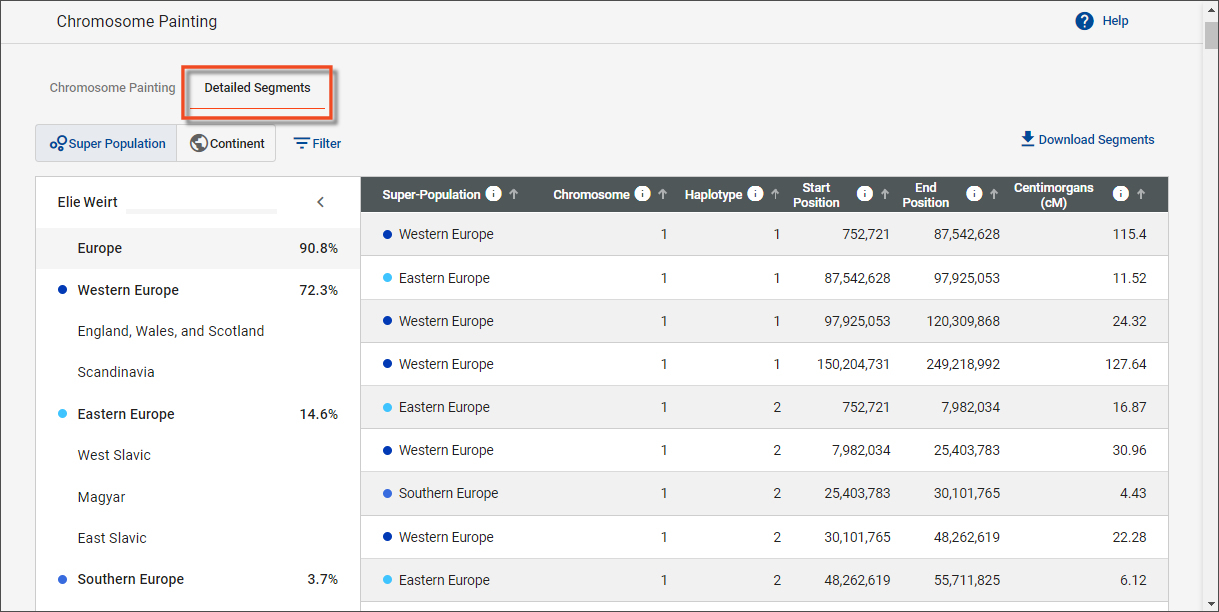This screenshot has height=612, width=1219.
Task: Open the Filter icon
Action: pyautogui.click(x=301, y=143)
